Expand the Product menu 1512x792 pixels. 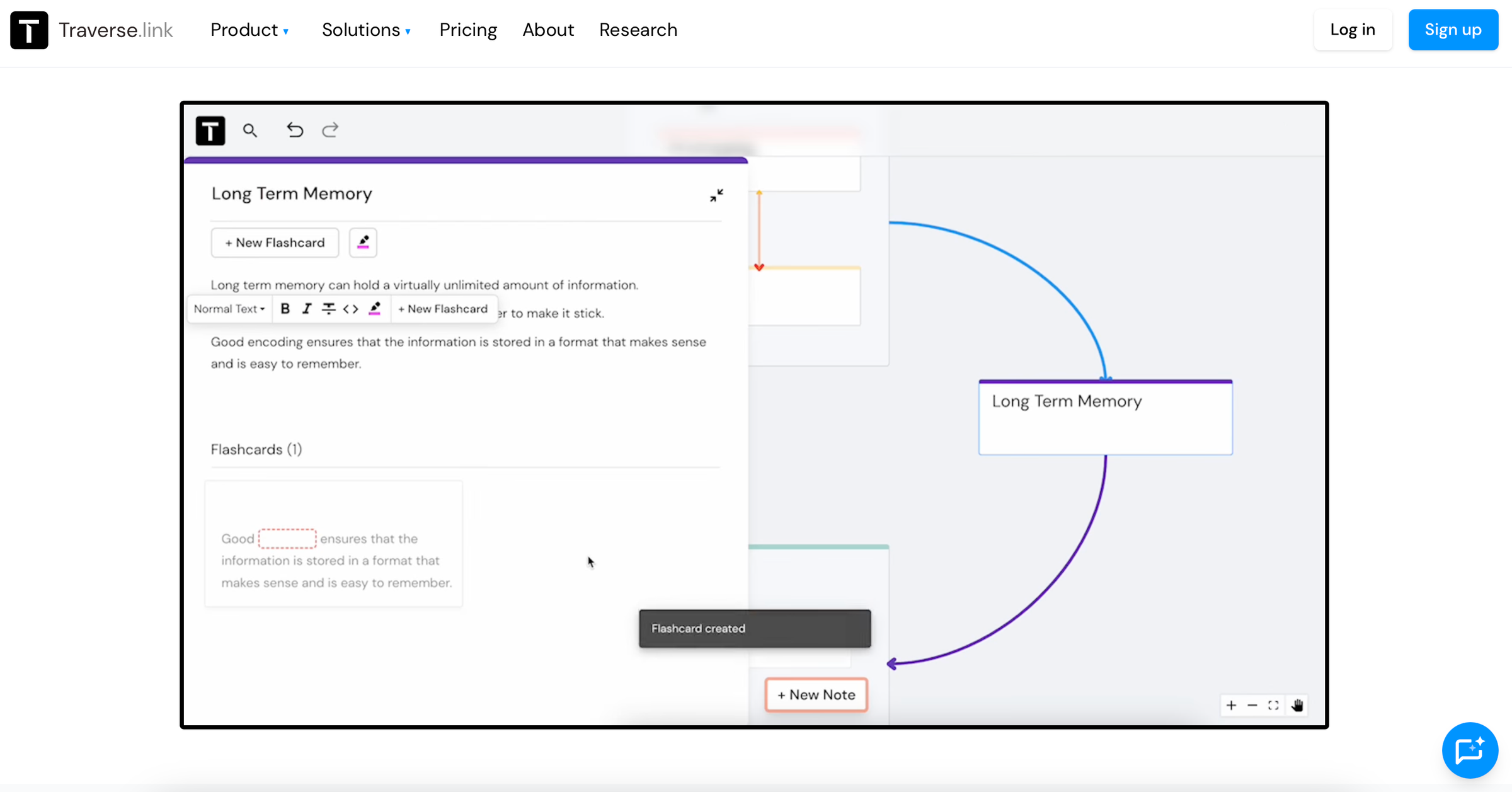click(249, 30)
